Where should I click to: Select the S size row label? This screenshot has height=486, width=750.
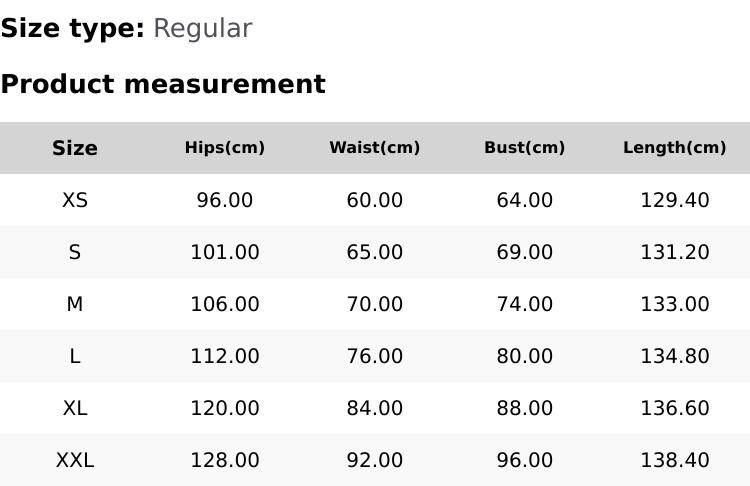[x=75, y=252]
